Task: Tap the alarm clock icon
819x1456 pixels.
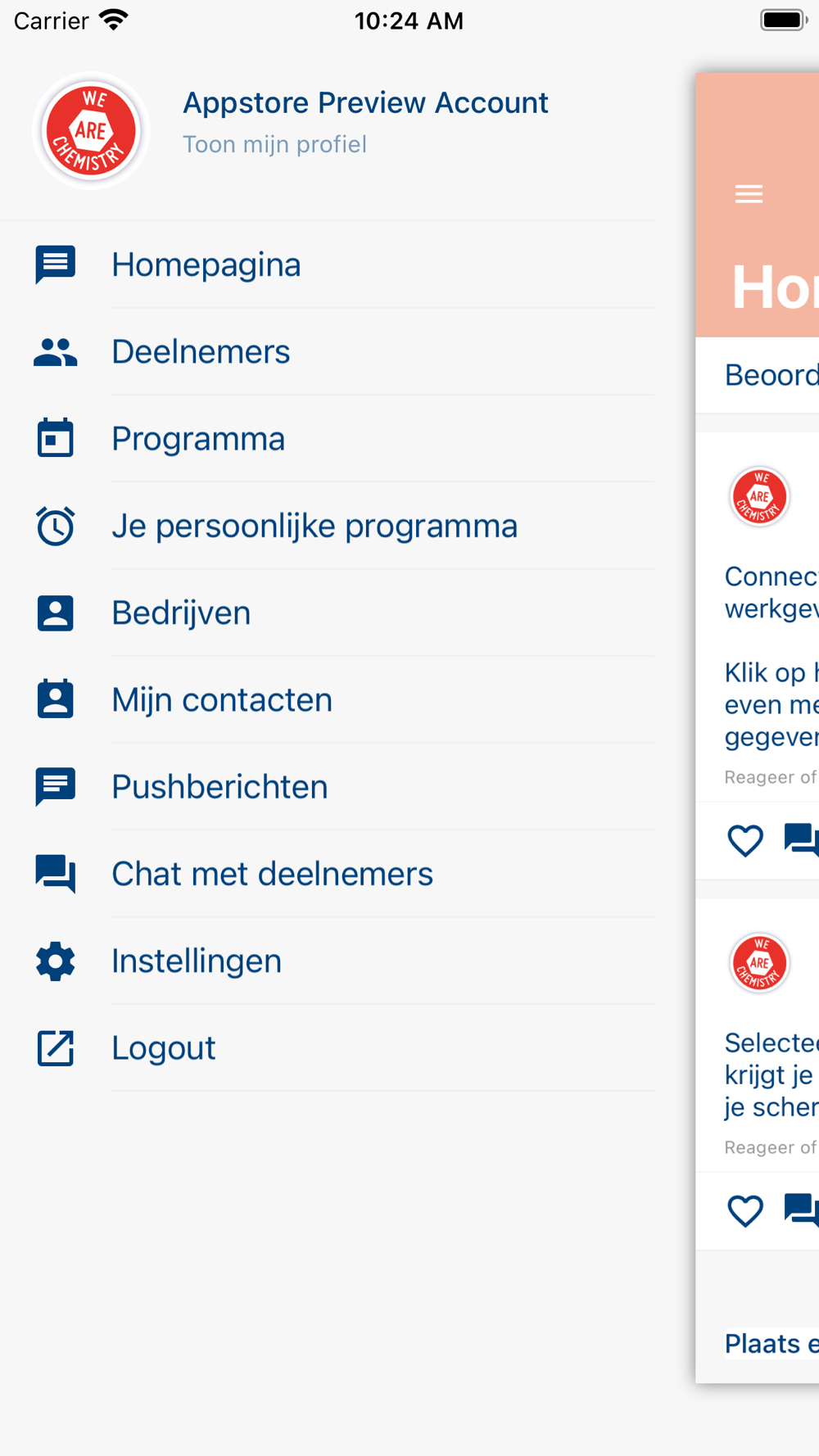Action: pyautogui.click(x=55, y=526)
